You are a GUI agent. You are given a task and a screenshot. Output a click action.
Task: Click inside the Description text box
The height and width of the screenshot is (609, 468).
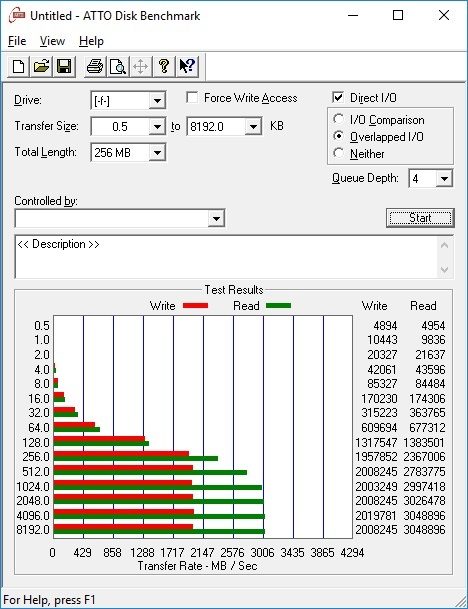pos(227,257)
